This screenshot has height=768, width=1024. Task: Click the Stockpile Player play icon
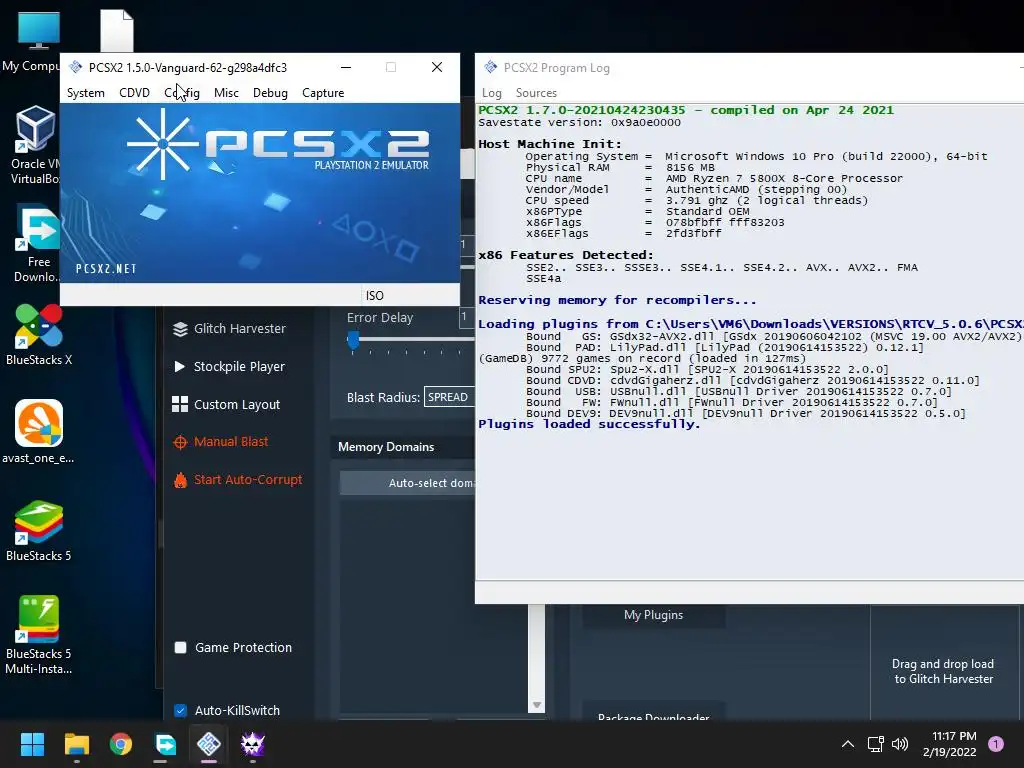(180, 366)
